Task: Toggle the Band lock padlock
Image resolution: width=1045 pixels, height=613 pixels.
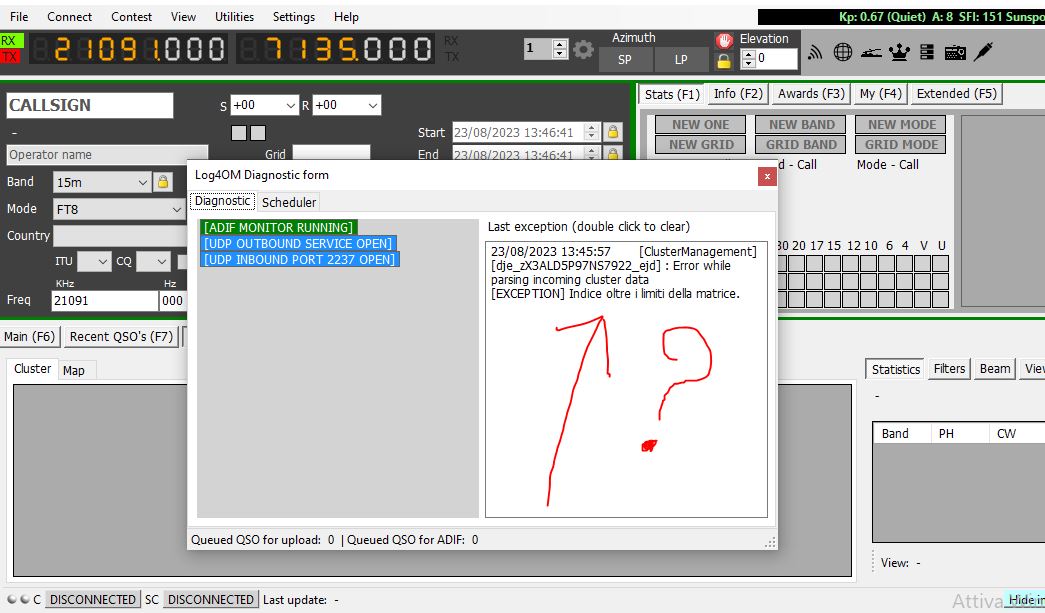Action: [x=163, y=182]
